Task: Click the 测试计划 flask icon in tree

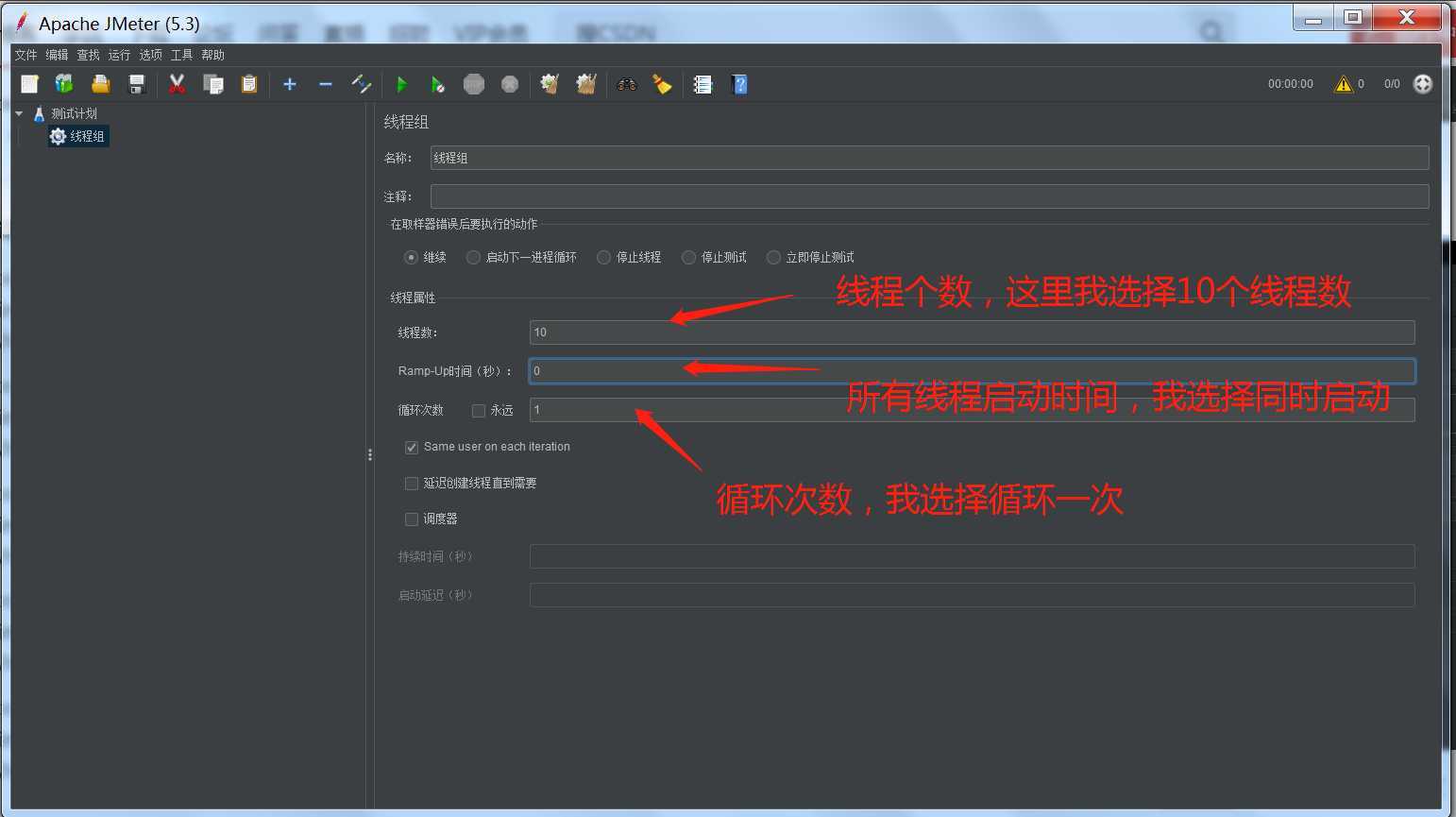Action: coord(39,113)
